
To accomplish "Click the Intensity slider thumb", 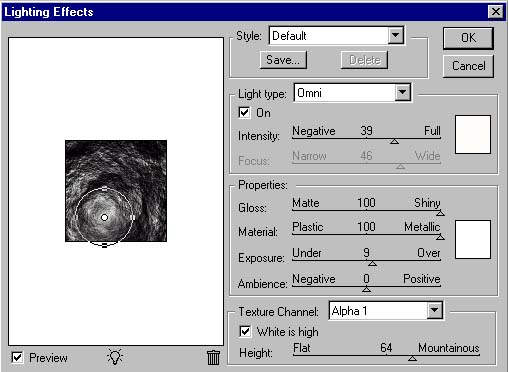I will click(x=394, y=142).
